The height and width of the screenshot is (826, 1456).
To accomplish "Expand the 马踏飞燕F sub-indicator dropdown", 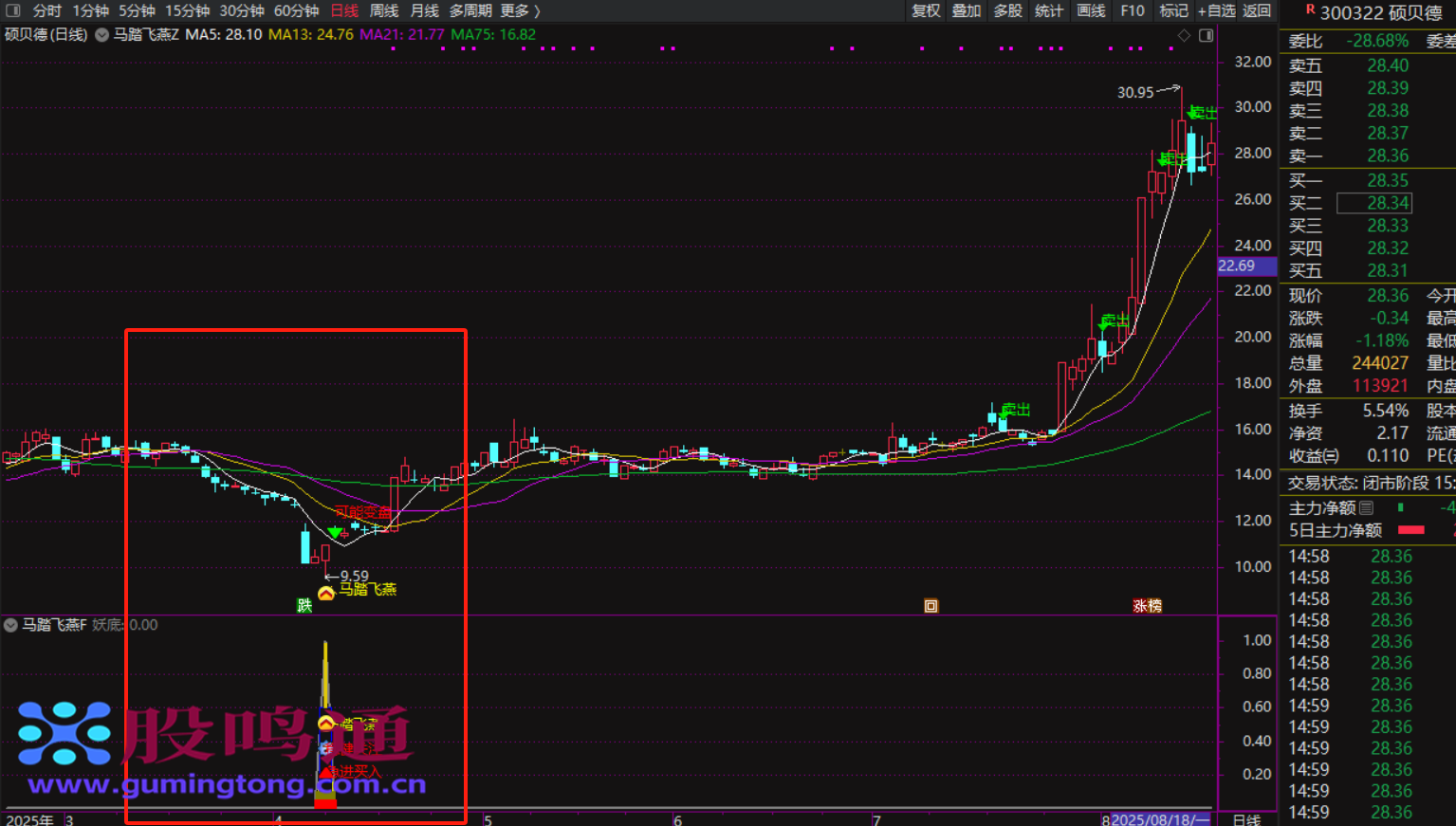I will [10, 625].
